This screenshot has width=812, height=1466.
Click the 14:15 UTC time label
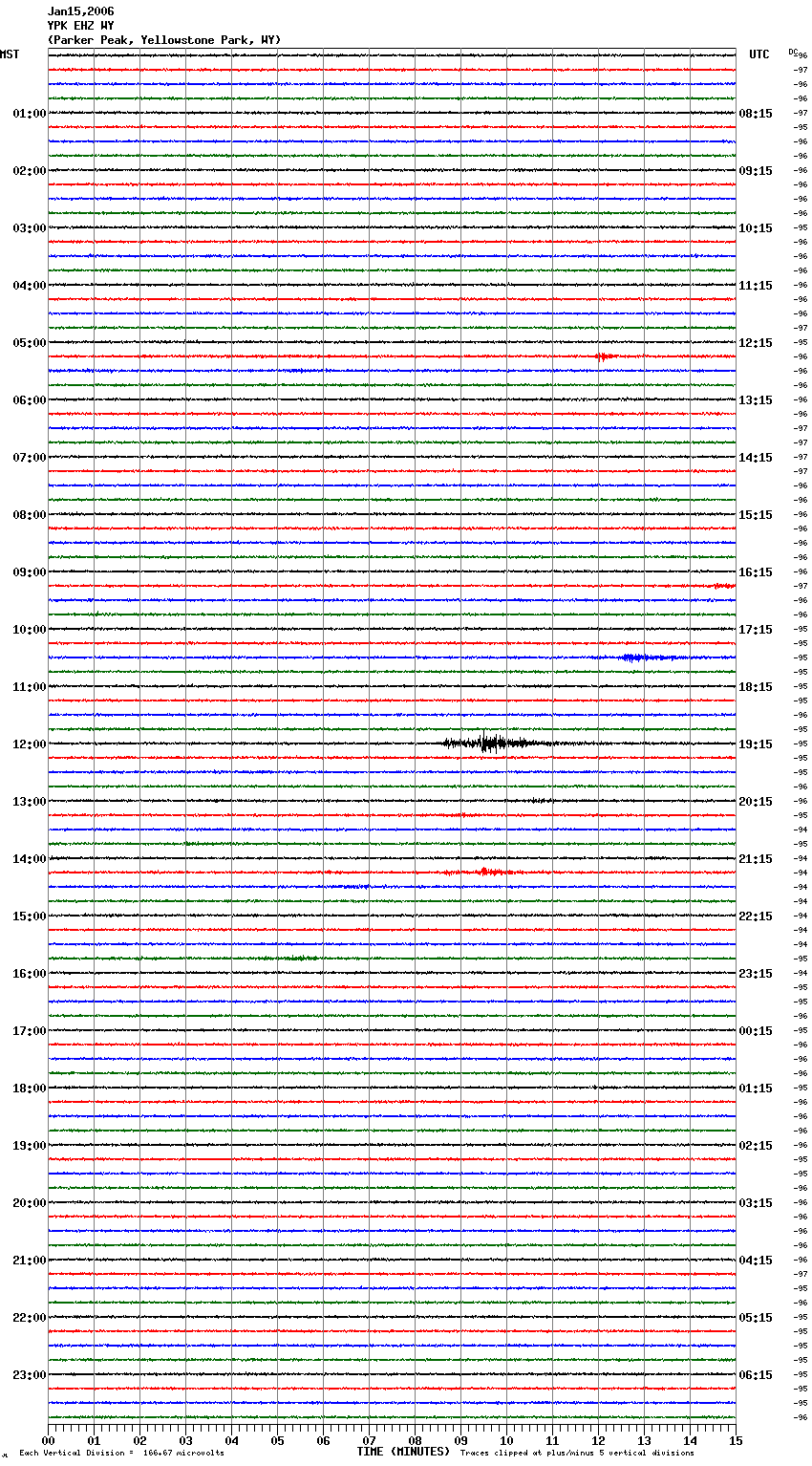click(x=756, y=458)
